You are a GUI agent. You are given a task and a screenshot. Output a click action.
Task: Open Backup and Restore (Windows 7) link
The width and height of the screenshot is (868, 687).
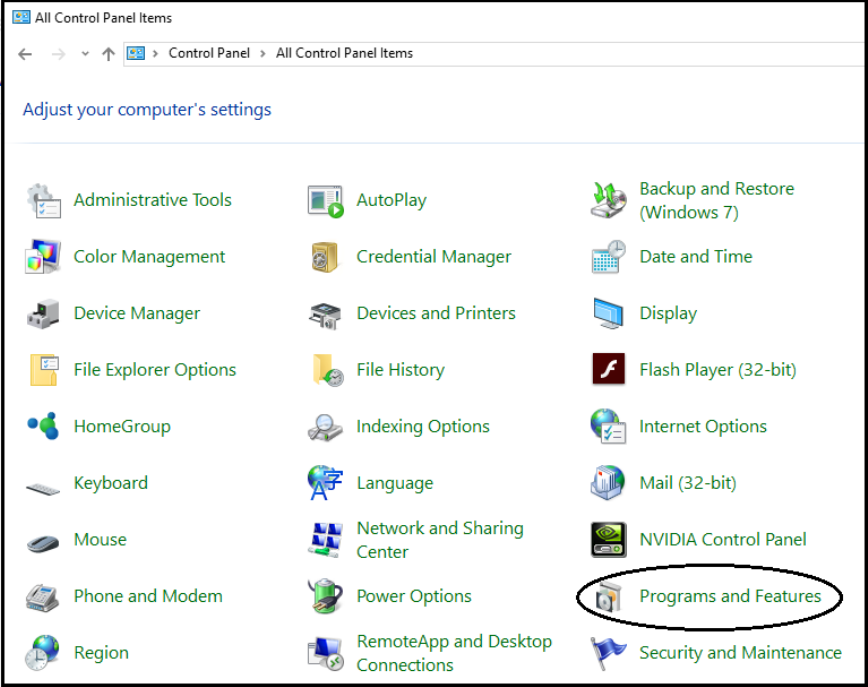pyautogui.click(x=717, y=200)
